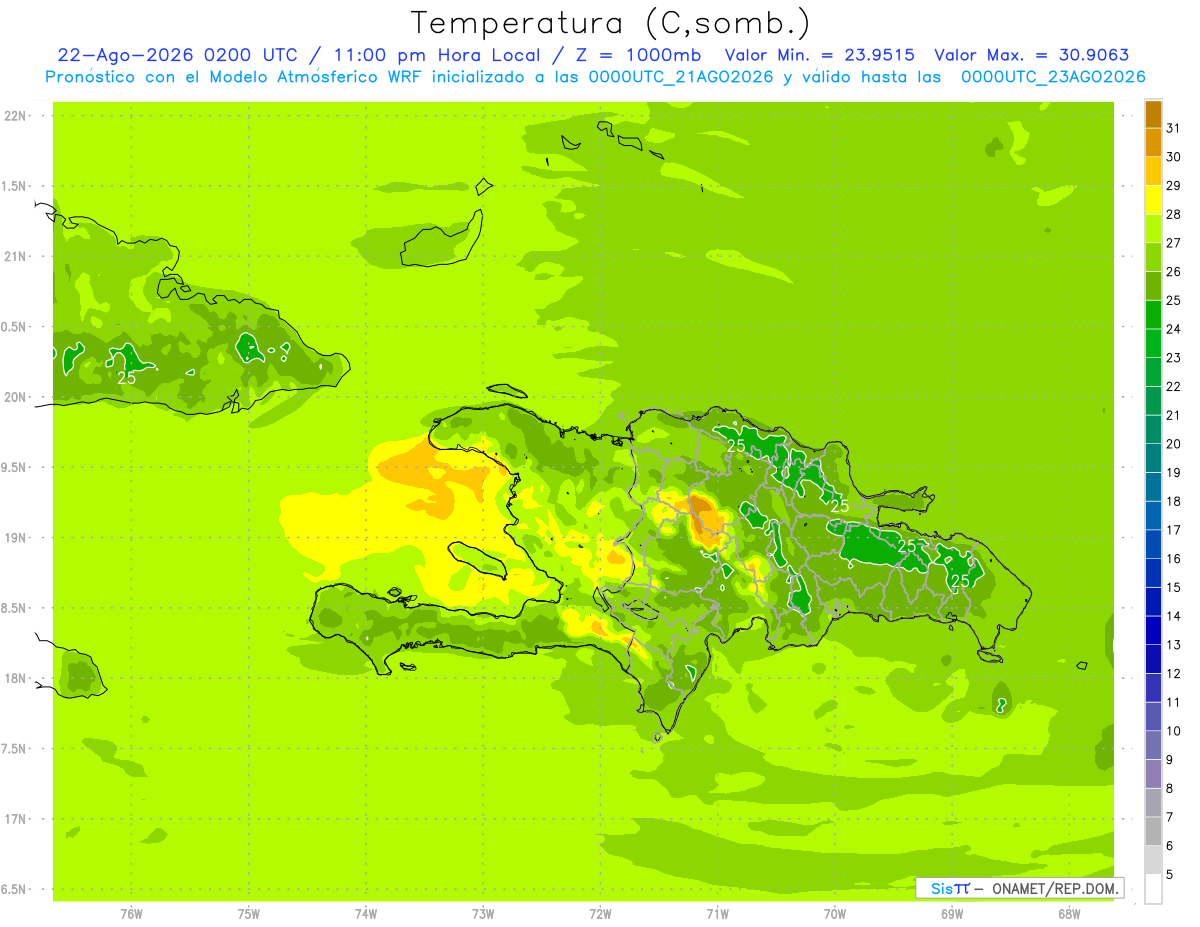The image size is (1200, 927).
Task: Select the '0000UTC_23AGO2026' valid-until time text
Action: pos(1053,77)
